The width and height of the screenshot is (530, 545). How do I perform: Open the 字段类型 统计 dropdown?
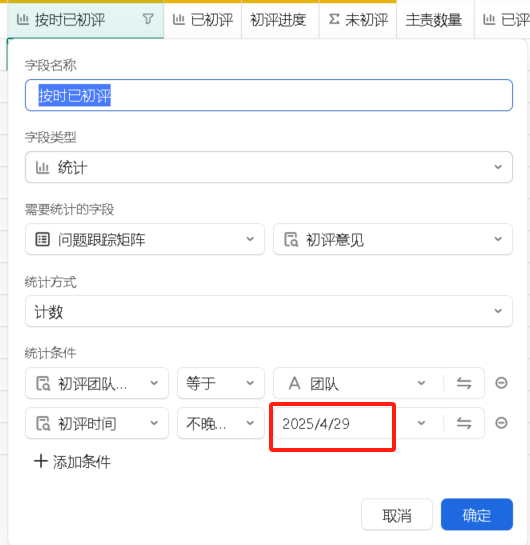269,167
